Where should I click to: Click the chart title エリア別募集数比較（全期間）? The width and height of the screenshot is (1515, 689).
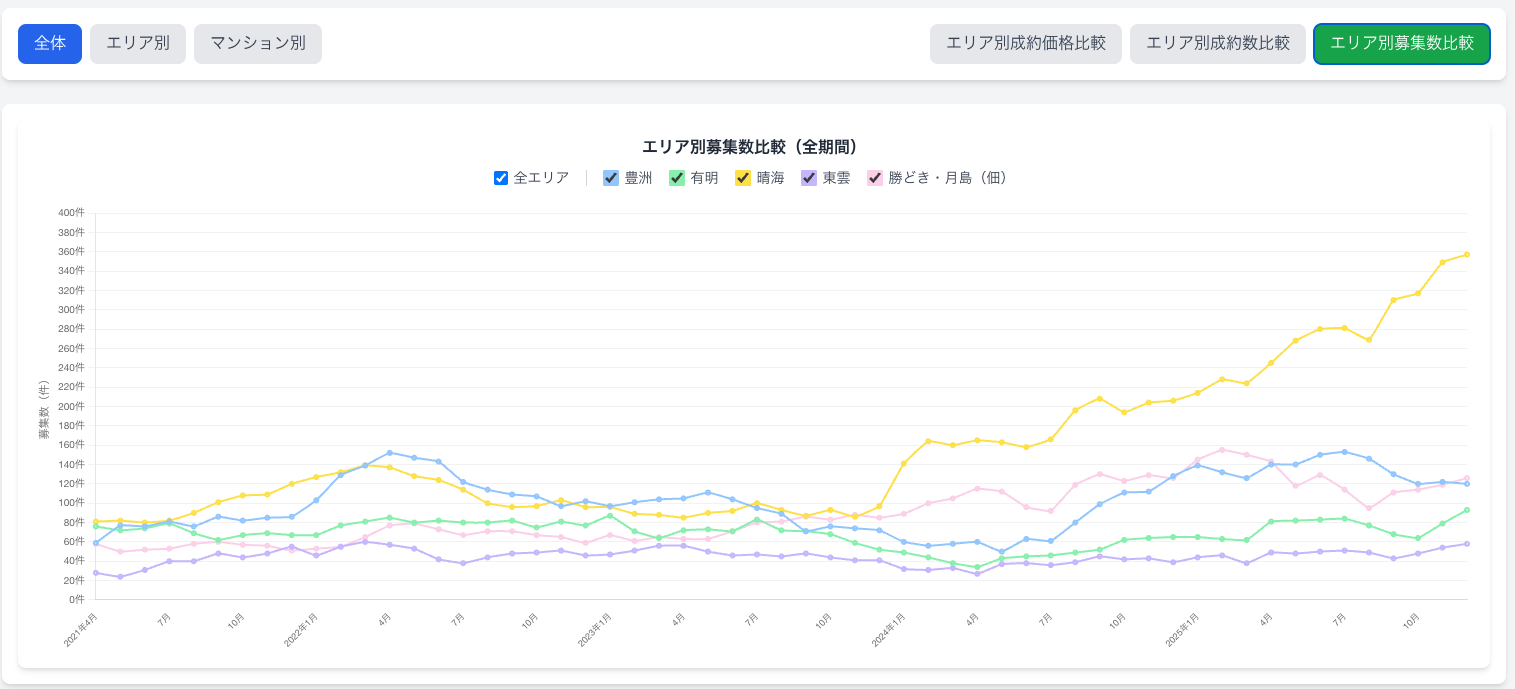749,147
